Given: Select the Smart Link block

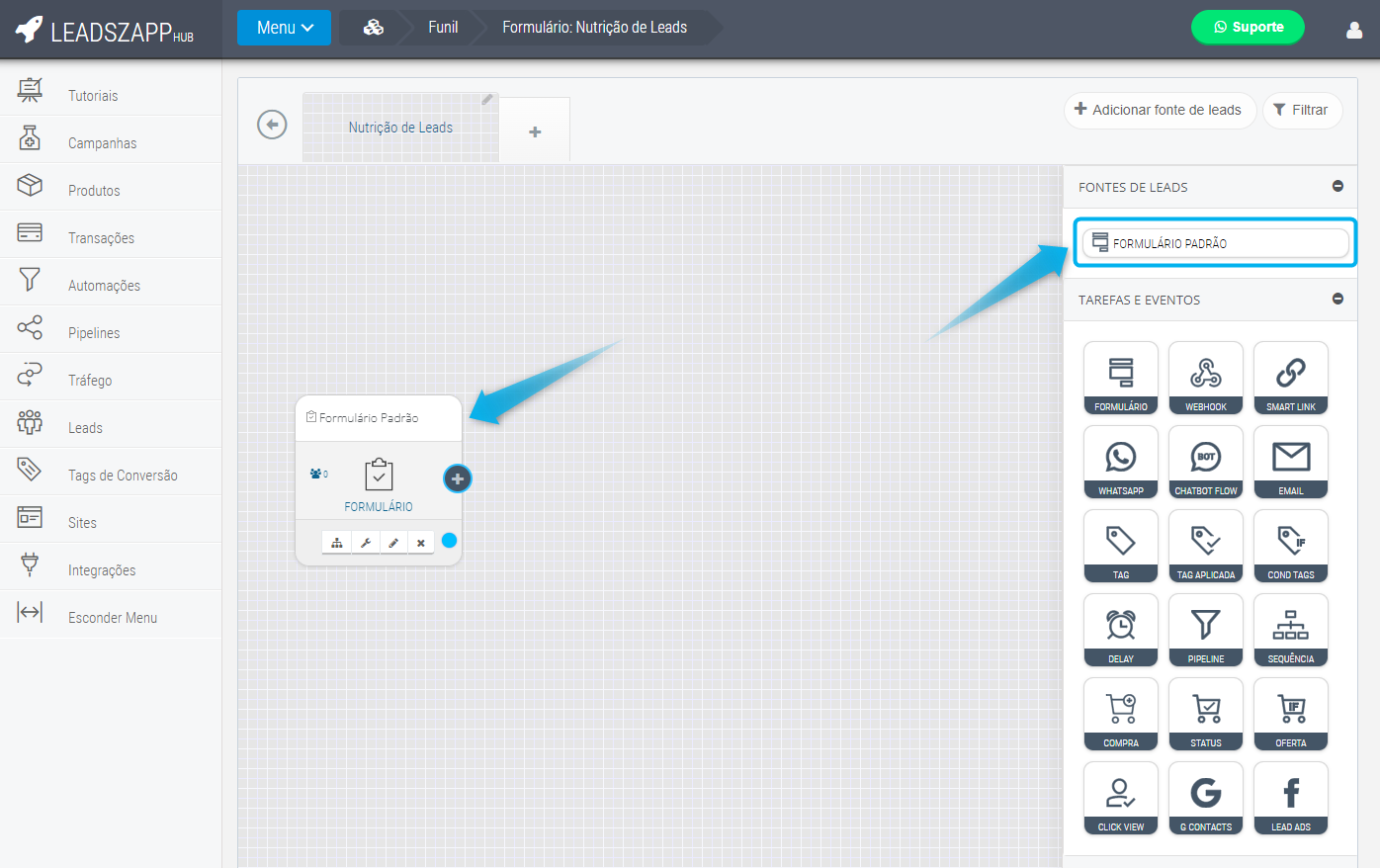Looking at the screenshot, I should tap(1290, 378).
